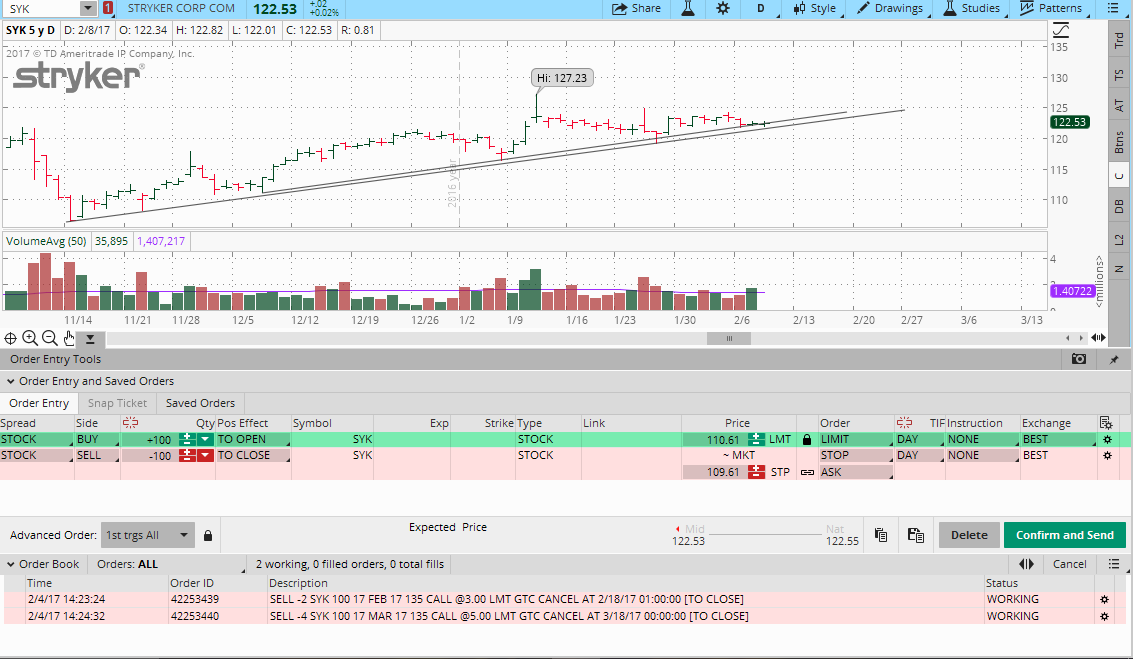Click the chart scale curve icon above price axis
Image resolution: width=1133 pixels, height=659 pixels.
pyautogui.click(x=1060, y=30)
